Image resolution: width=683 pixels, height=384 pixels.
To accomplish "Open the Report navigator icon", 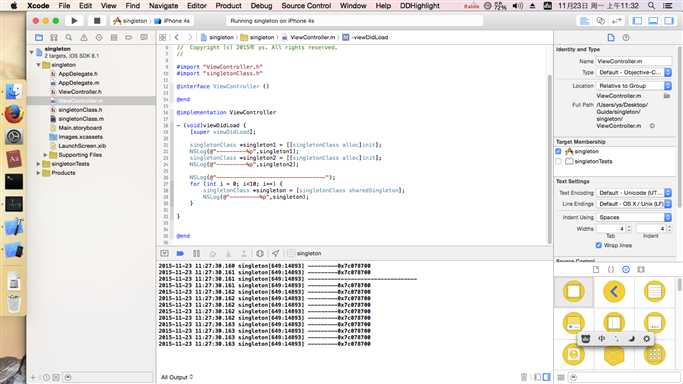I will point(144,37).
